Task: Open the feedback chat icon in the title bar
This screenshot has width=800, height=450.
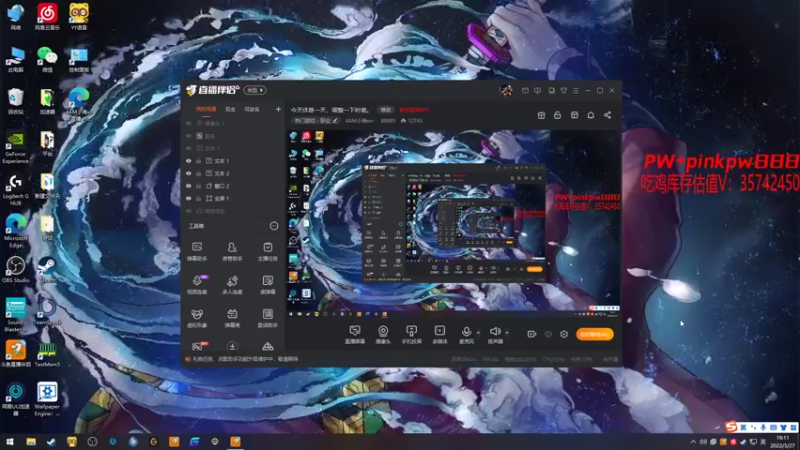Action: pyautogui.click(x=537, y=90)
